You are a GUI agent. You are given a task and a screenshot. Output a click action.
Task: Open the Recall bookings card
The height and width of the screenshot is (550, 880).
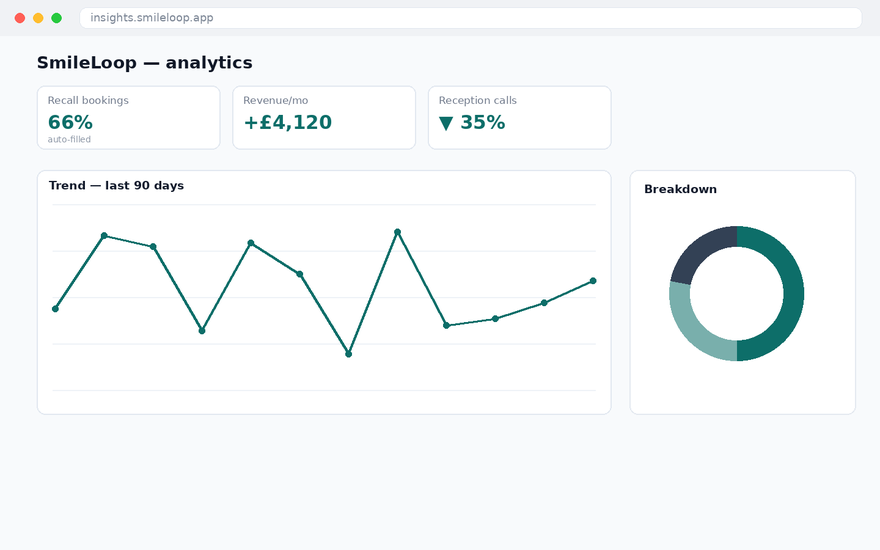pos(129,118)
